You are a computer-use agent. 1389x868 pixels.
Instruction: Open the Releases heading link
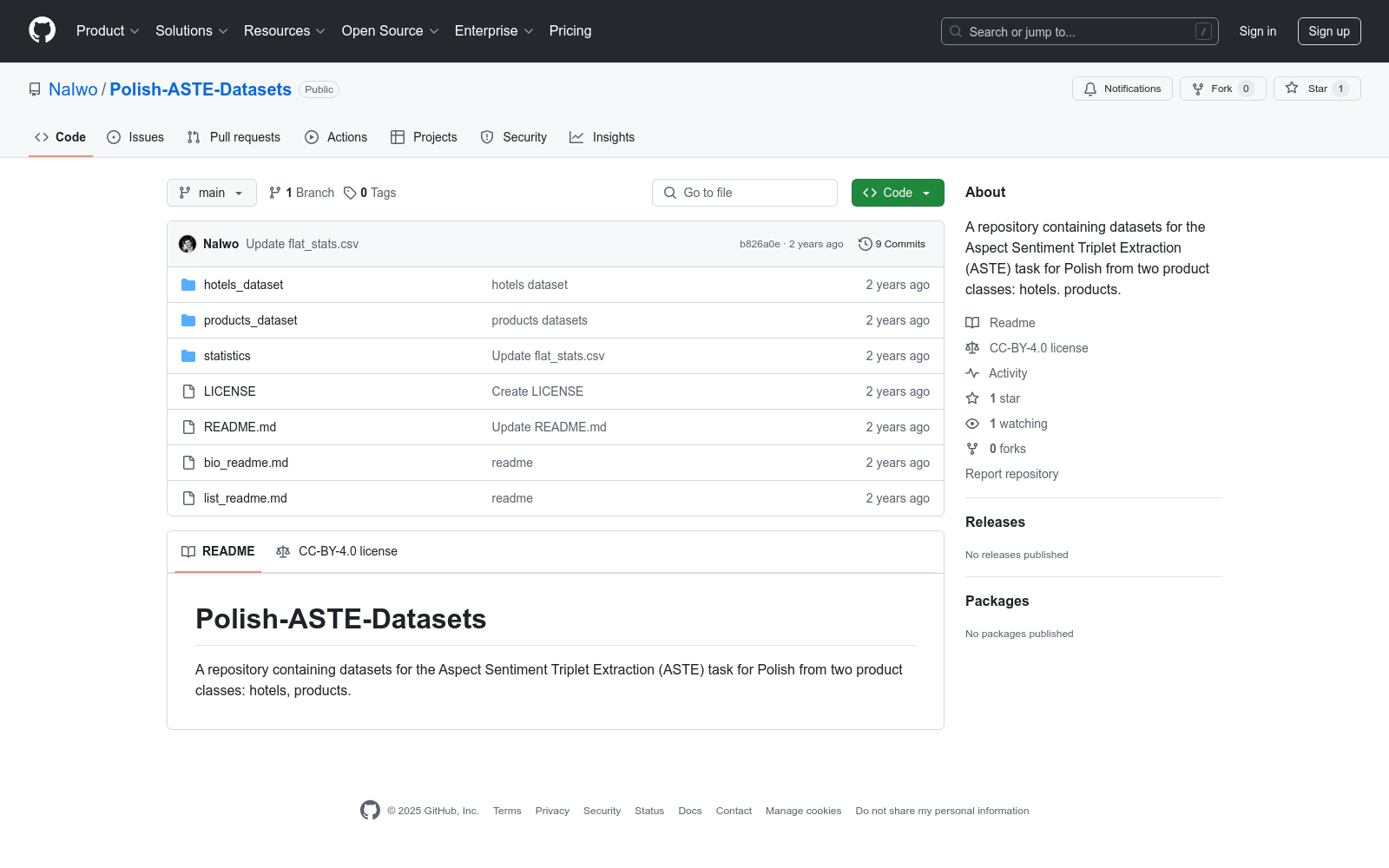pos(995,522)
